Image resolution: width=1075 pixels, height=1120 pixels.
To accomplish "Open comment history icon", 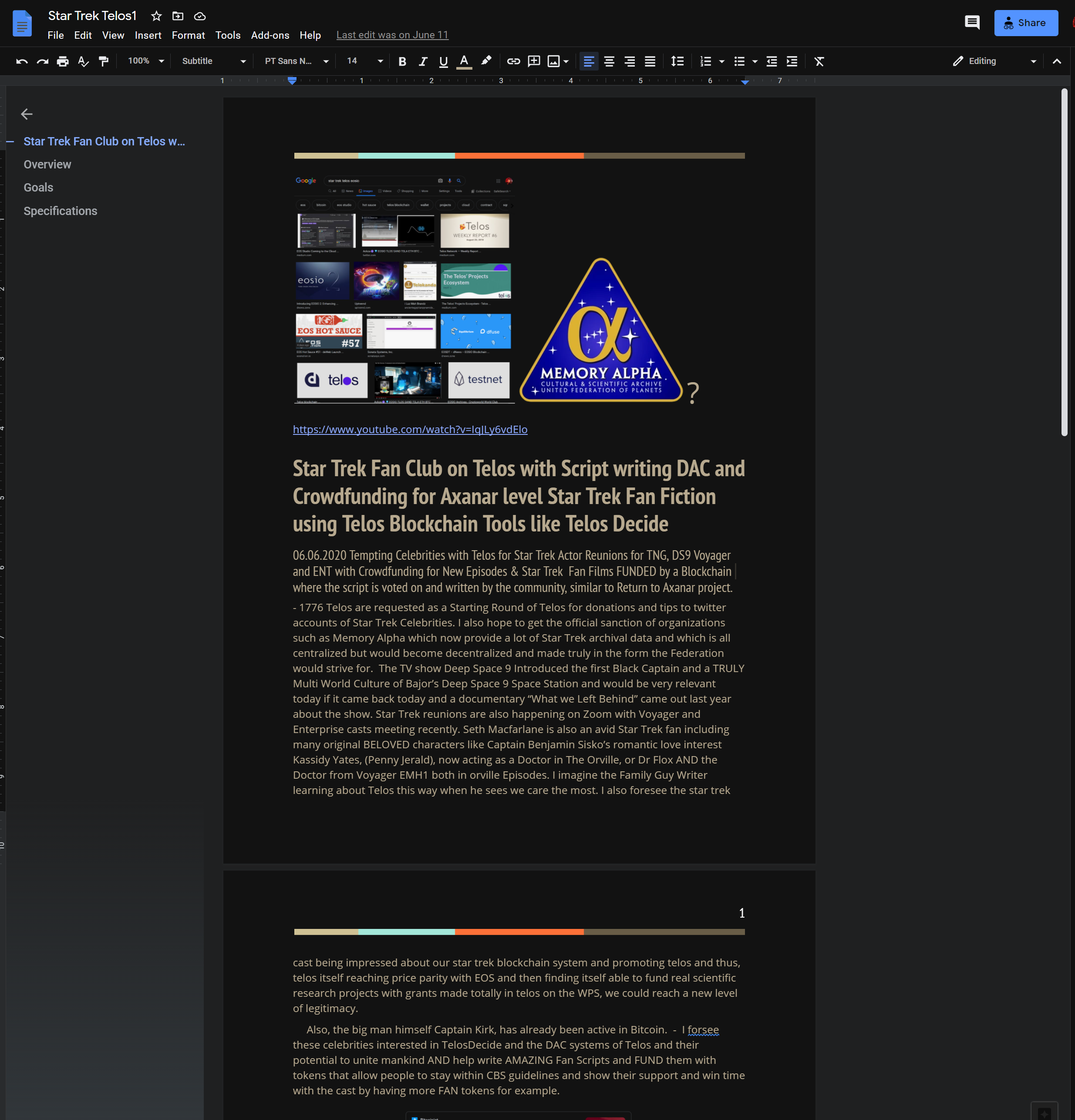I will (x=971, y=23).
